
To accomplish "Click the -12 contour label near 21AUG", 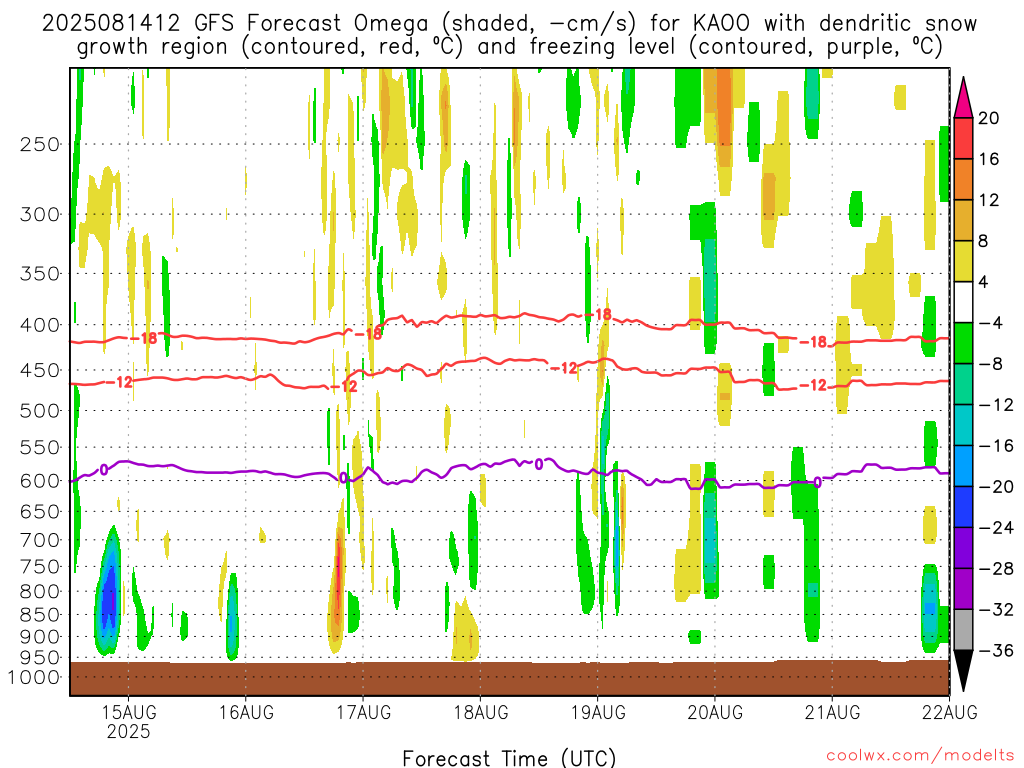I will tap(813, 385).
